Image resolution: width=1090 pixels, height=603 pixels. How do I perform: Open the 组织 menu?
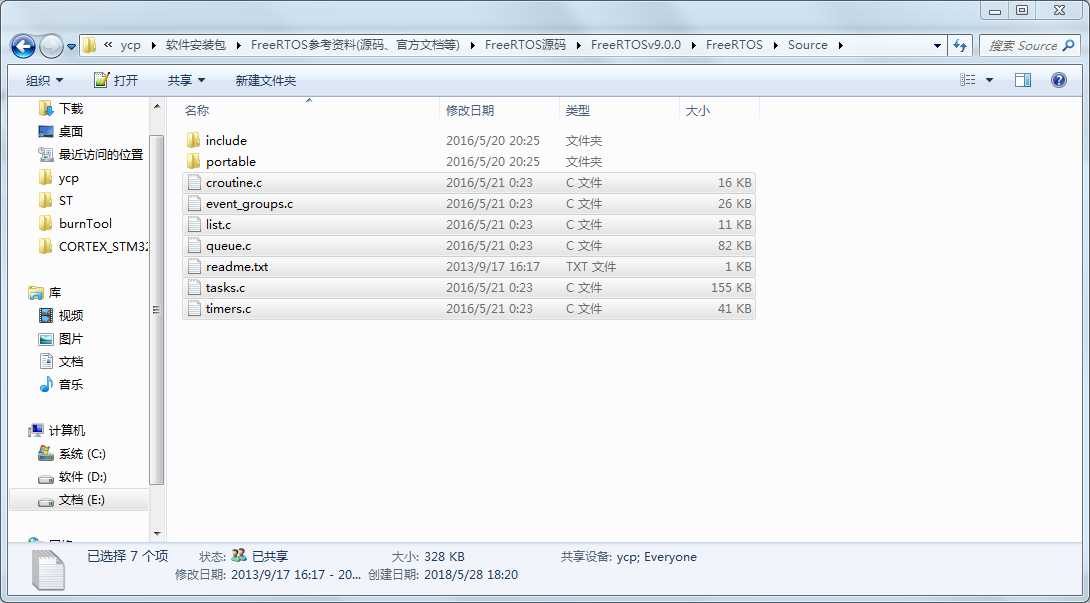click(x=44, y=81)
